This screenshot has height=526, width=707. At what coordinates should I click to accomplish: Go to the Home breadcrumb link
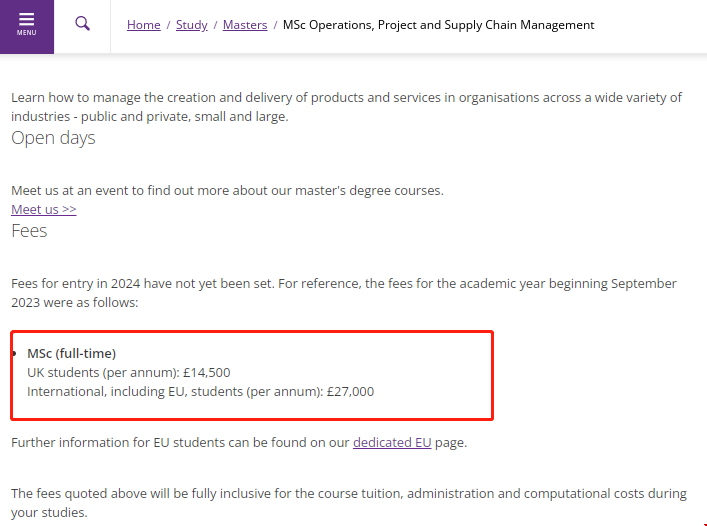click(x=144, y=25)
